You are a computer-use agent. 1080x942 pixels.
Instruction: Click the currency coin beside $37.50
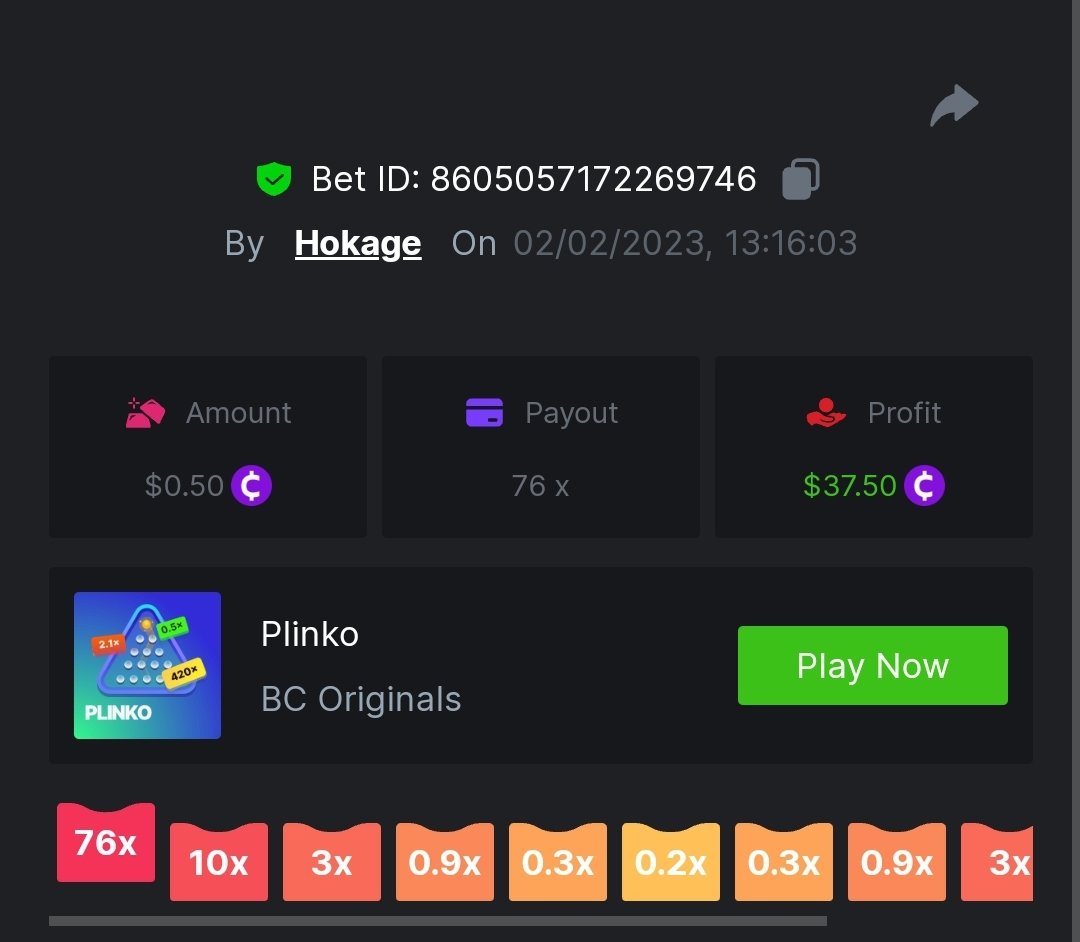[924, 485]
